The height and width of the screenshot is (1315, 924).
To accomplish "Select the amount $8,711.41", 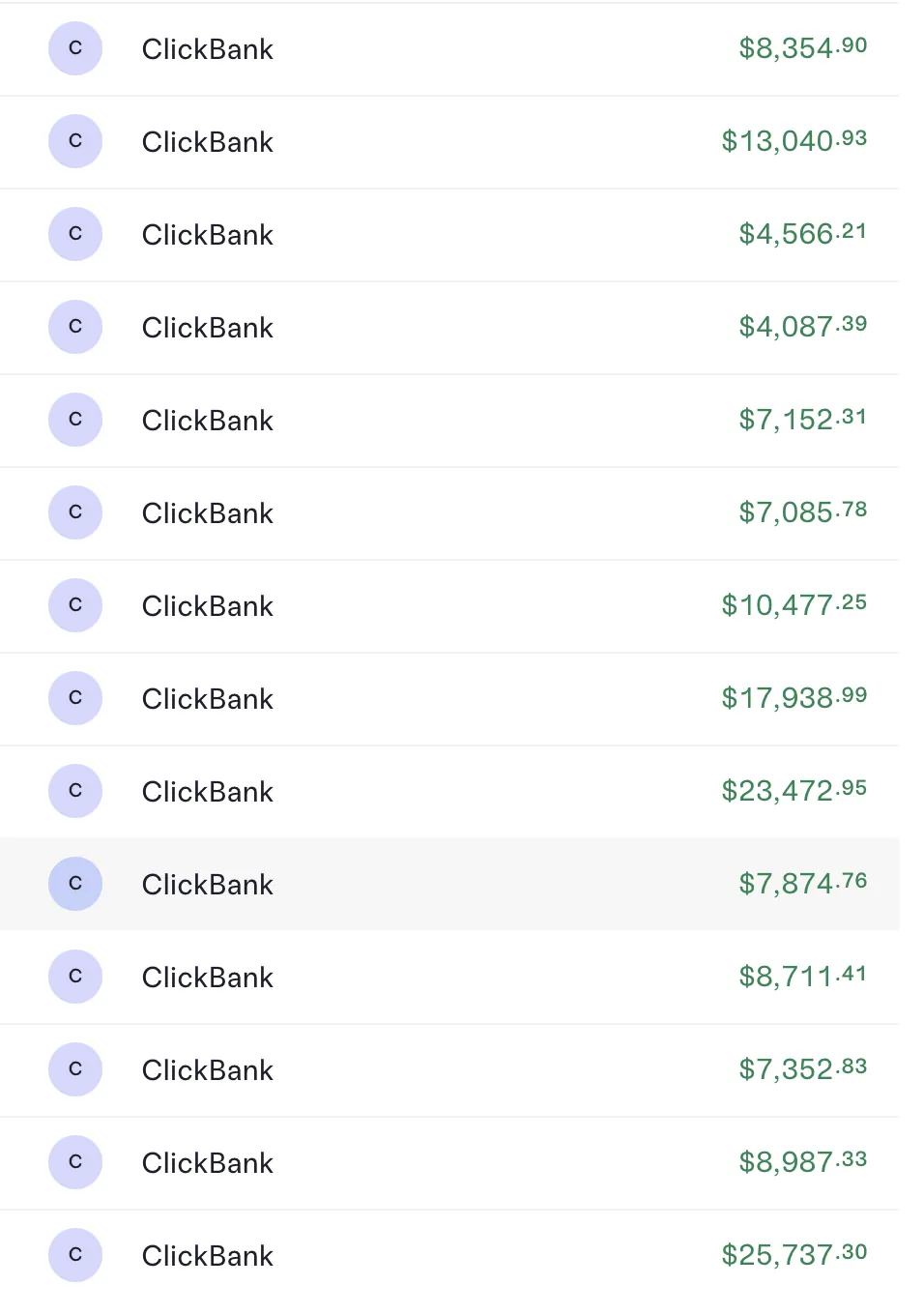I will [x=802, y=977].
